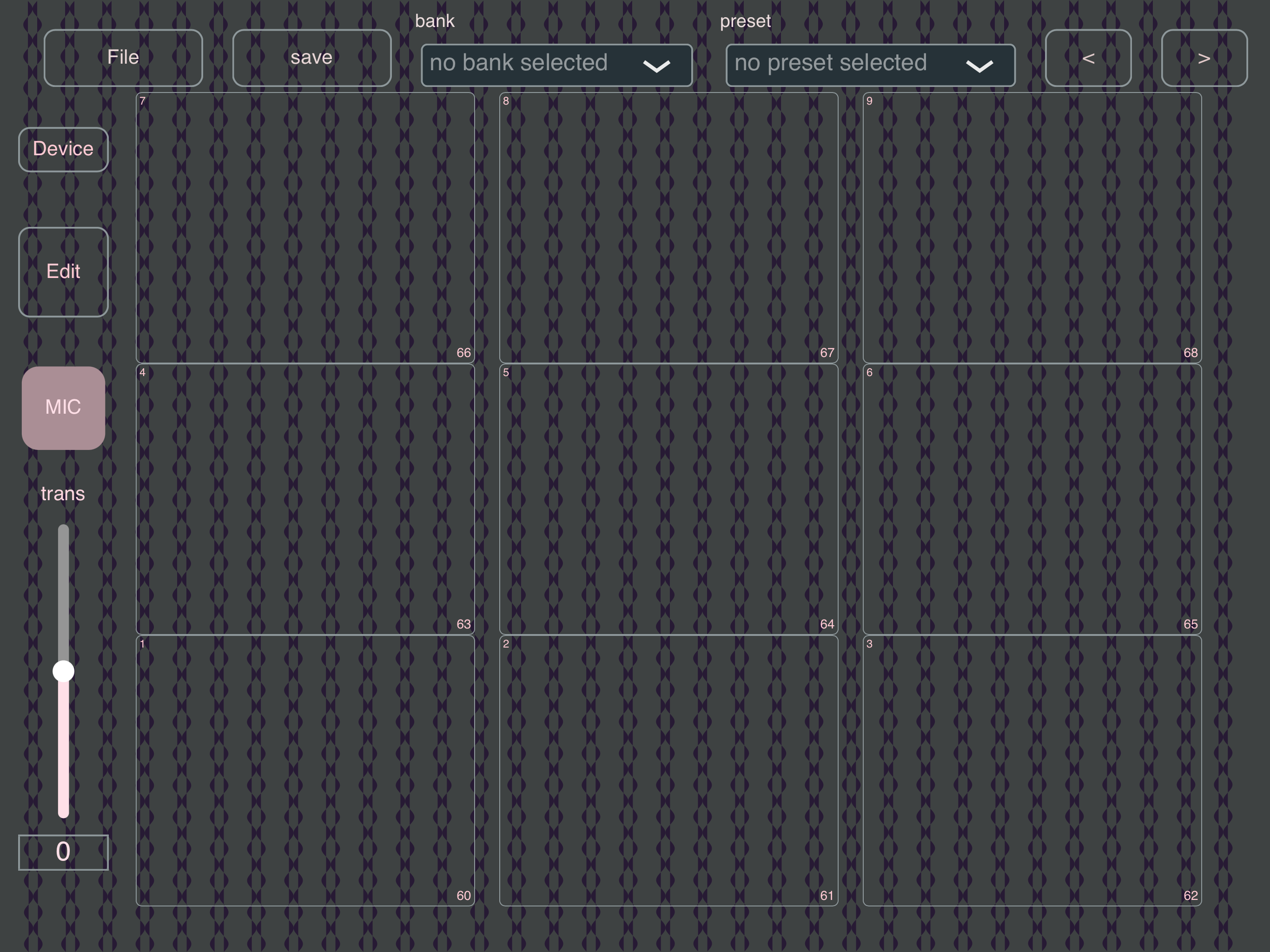
Task: Tap pad 5 with note 64
Action: coord(668,499)
